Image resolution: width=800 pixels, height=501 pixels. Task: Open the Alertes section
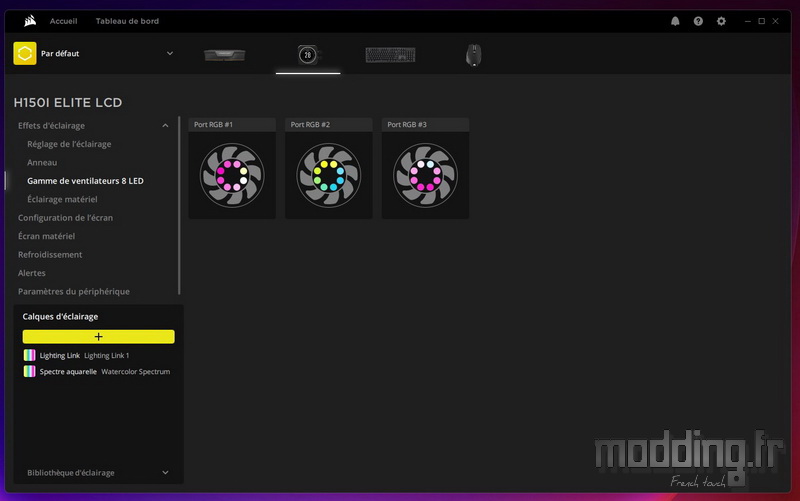32,272
